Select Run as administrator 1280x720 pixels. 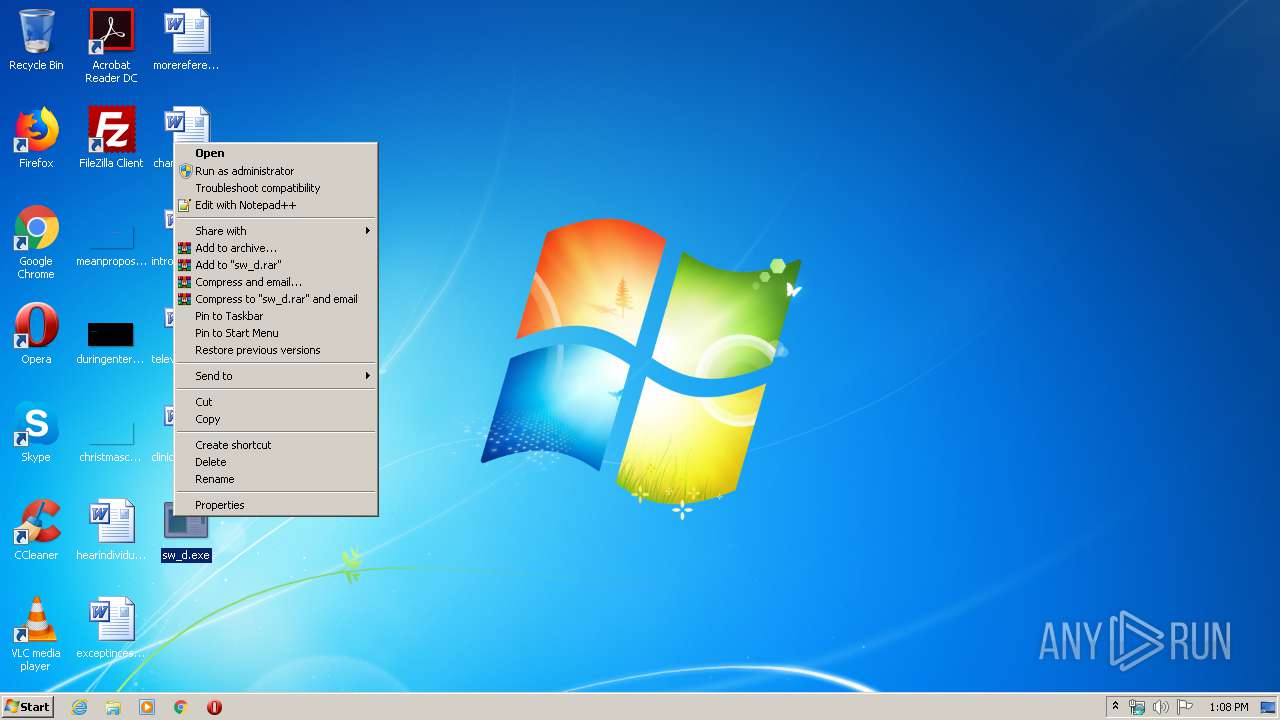pyautogui.click(x=276, y=171)
